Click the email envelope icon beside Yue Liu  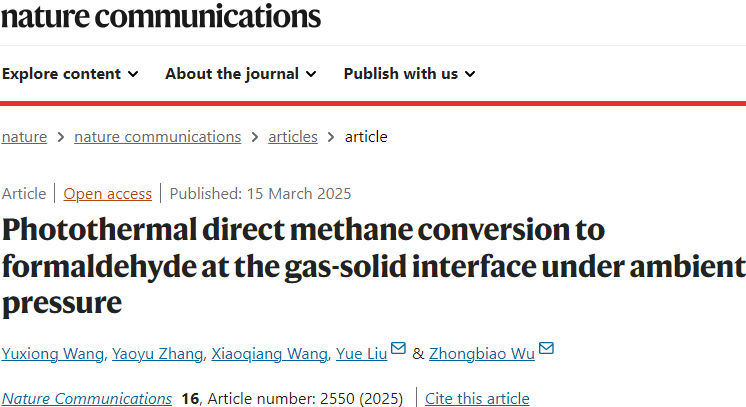point(398,348)
